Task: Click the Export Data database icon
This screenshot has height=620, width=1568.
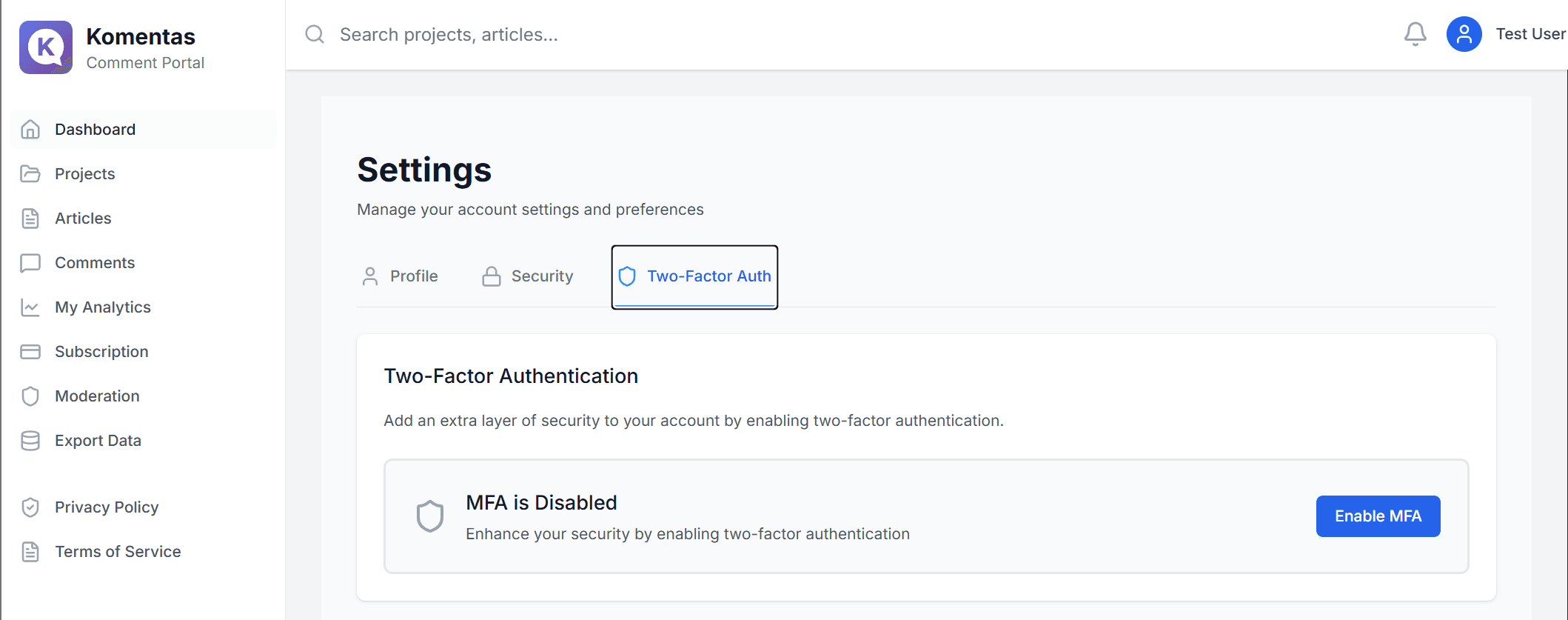Action: pyautogui.click(x=30, y=441)
